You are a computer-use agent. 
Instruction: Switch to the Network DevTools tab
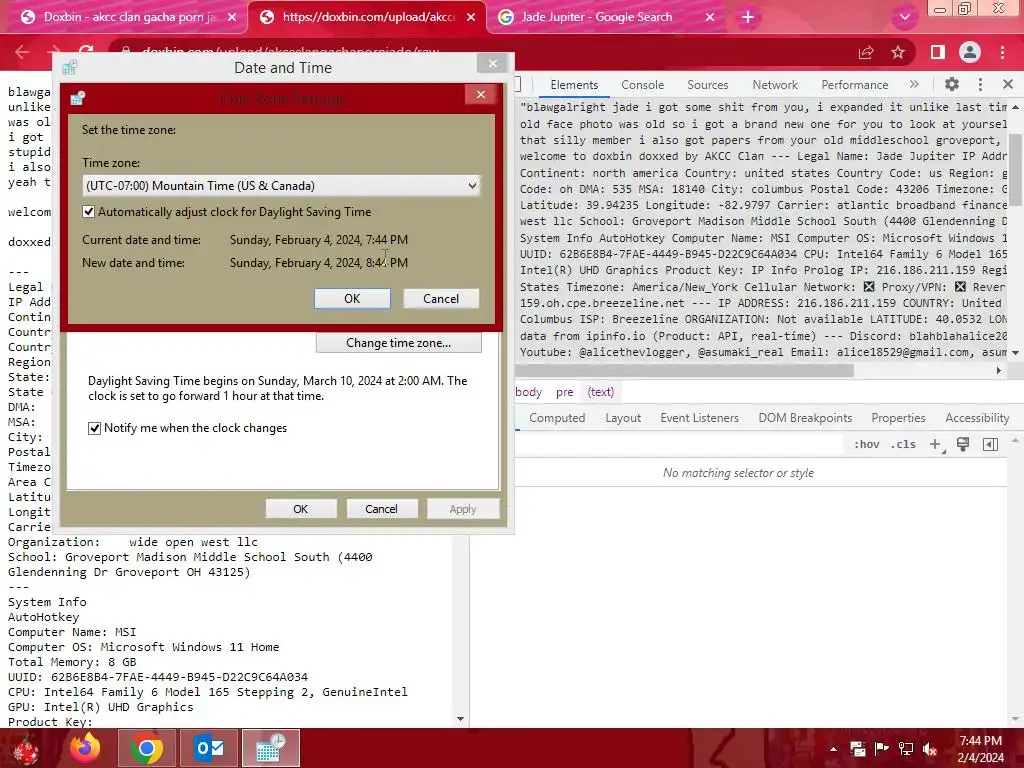775,85
